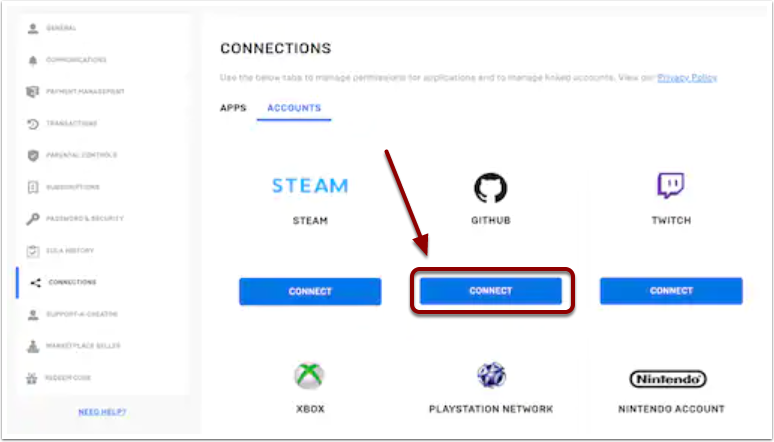This screenshot has height=442, width=774.
Task: Open Payment Management via wallet icon
Action: pyautogui.click(x=33, y=92)
